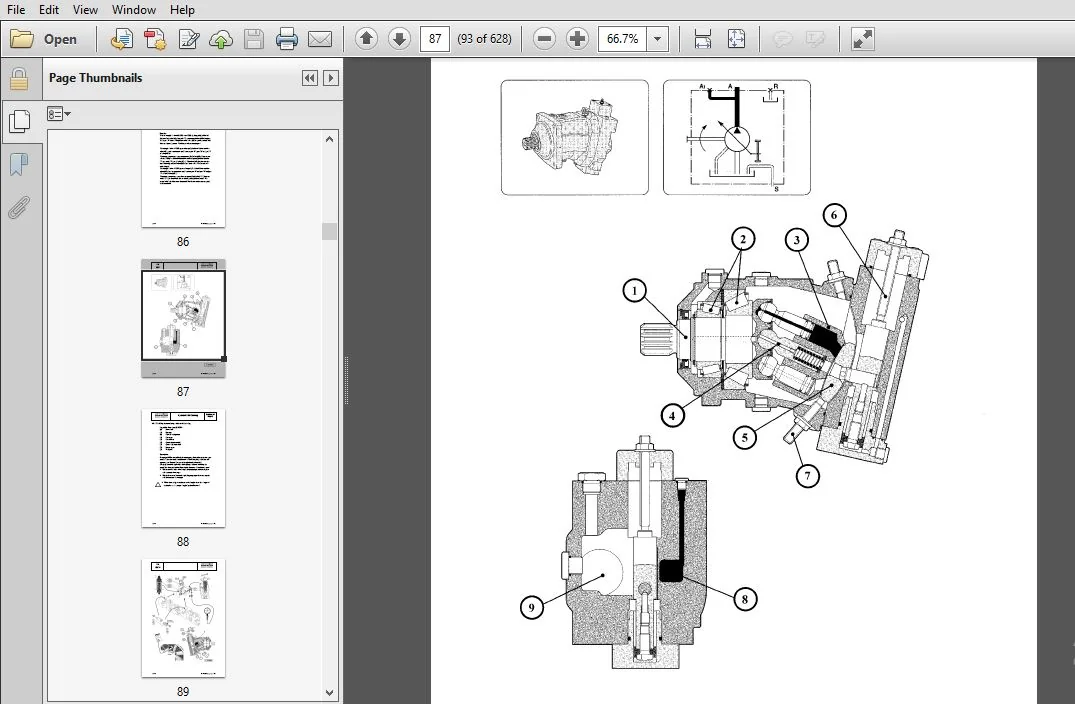
Task: Collapse the thumbnails panel with double-arrow button
Action: click(310, 78)
